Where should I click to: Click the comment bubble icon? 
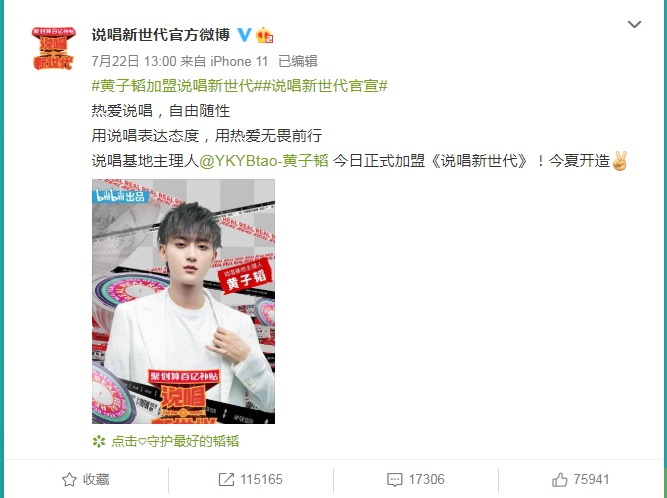tap(395, 480)
